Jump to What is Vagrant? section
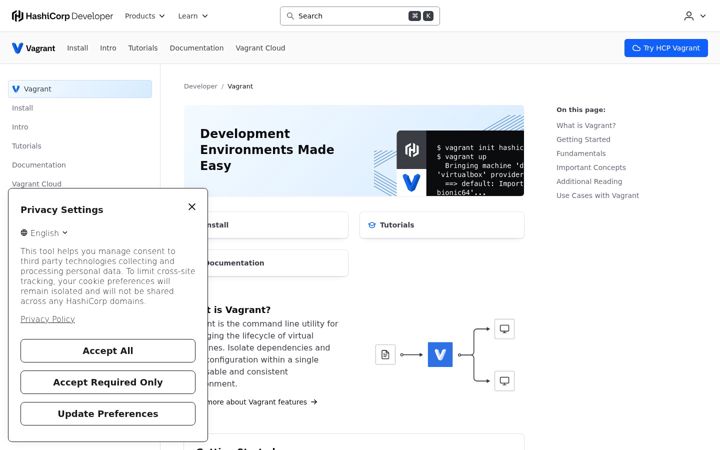The image size is (720, 450). pos(586,125)
